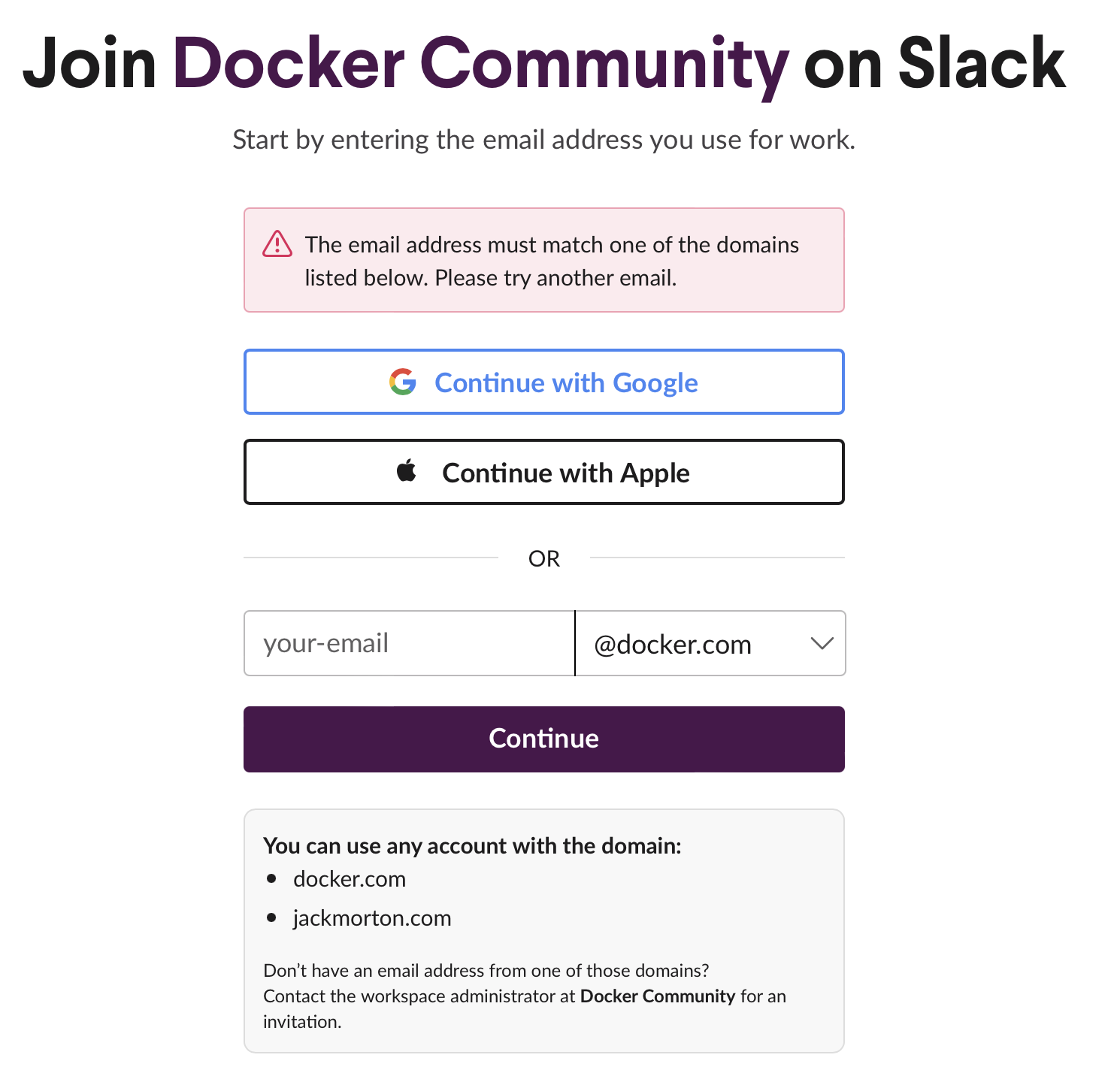Image resolution: width=1120 pixels, height=1082 pixels.
Task: Select Continue with Google
Action: click(543, 382)
